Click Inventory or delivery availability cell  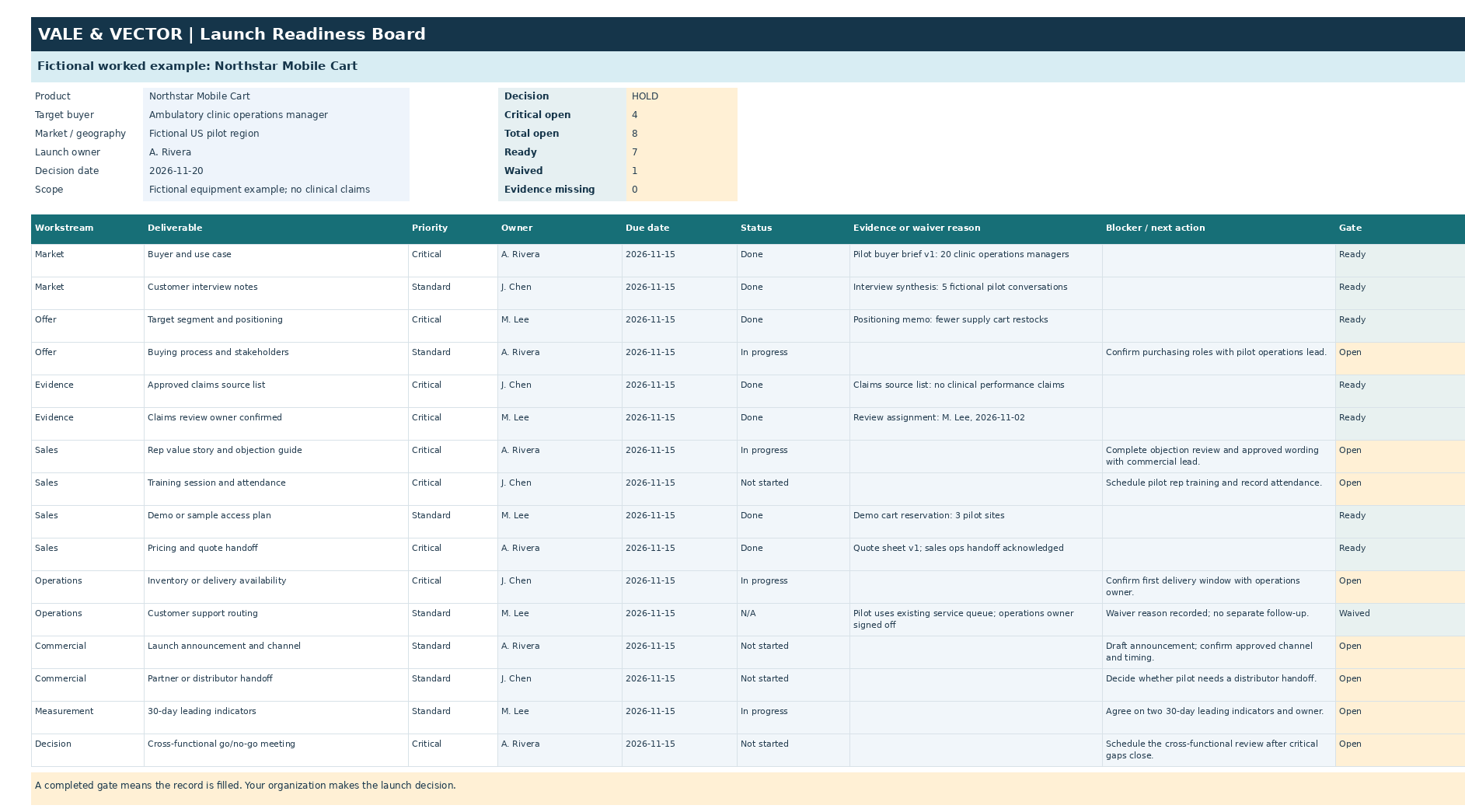click(x=276, y=587)
